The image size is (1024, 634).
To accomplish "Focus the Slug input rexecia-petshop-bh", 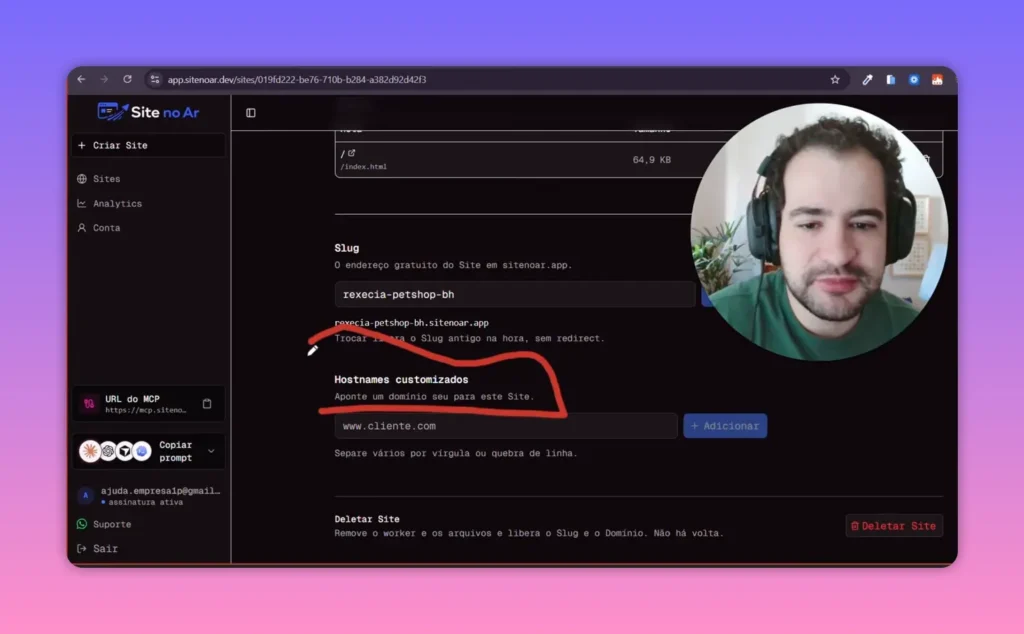I will (x=515, y=294).
